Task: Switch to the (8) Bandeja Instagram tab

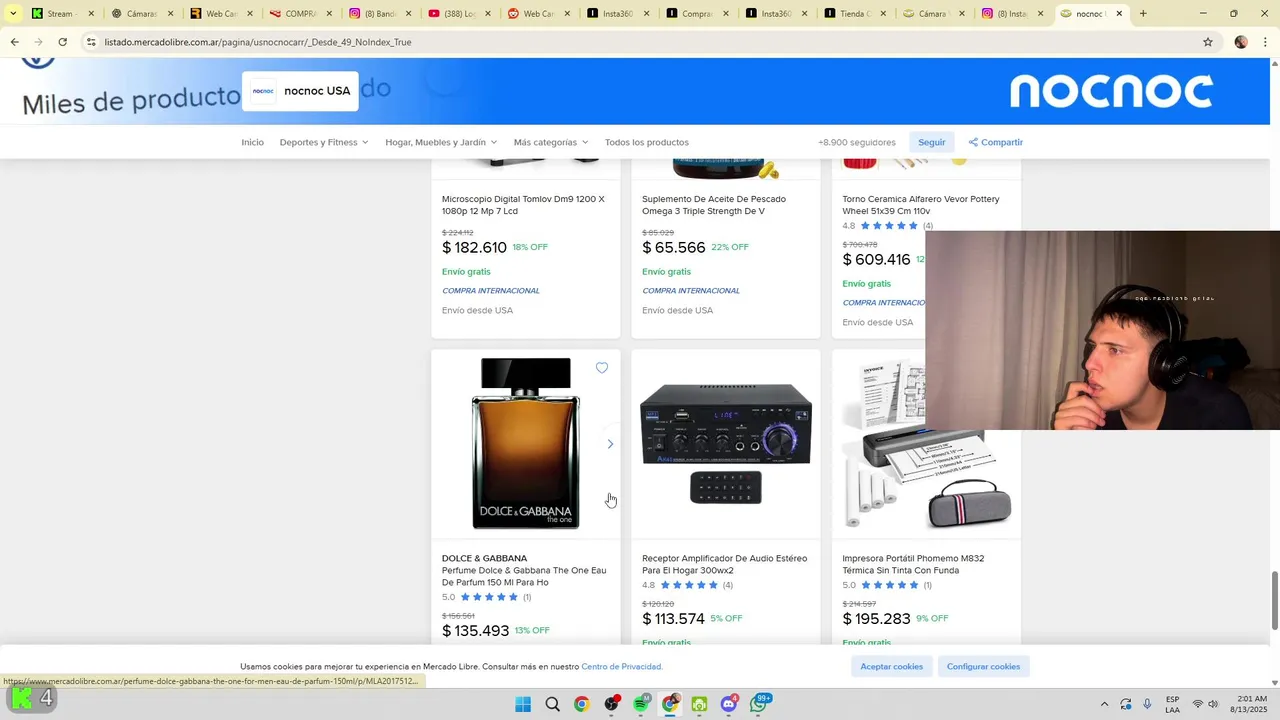Action: coord(378,14)
